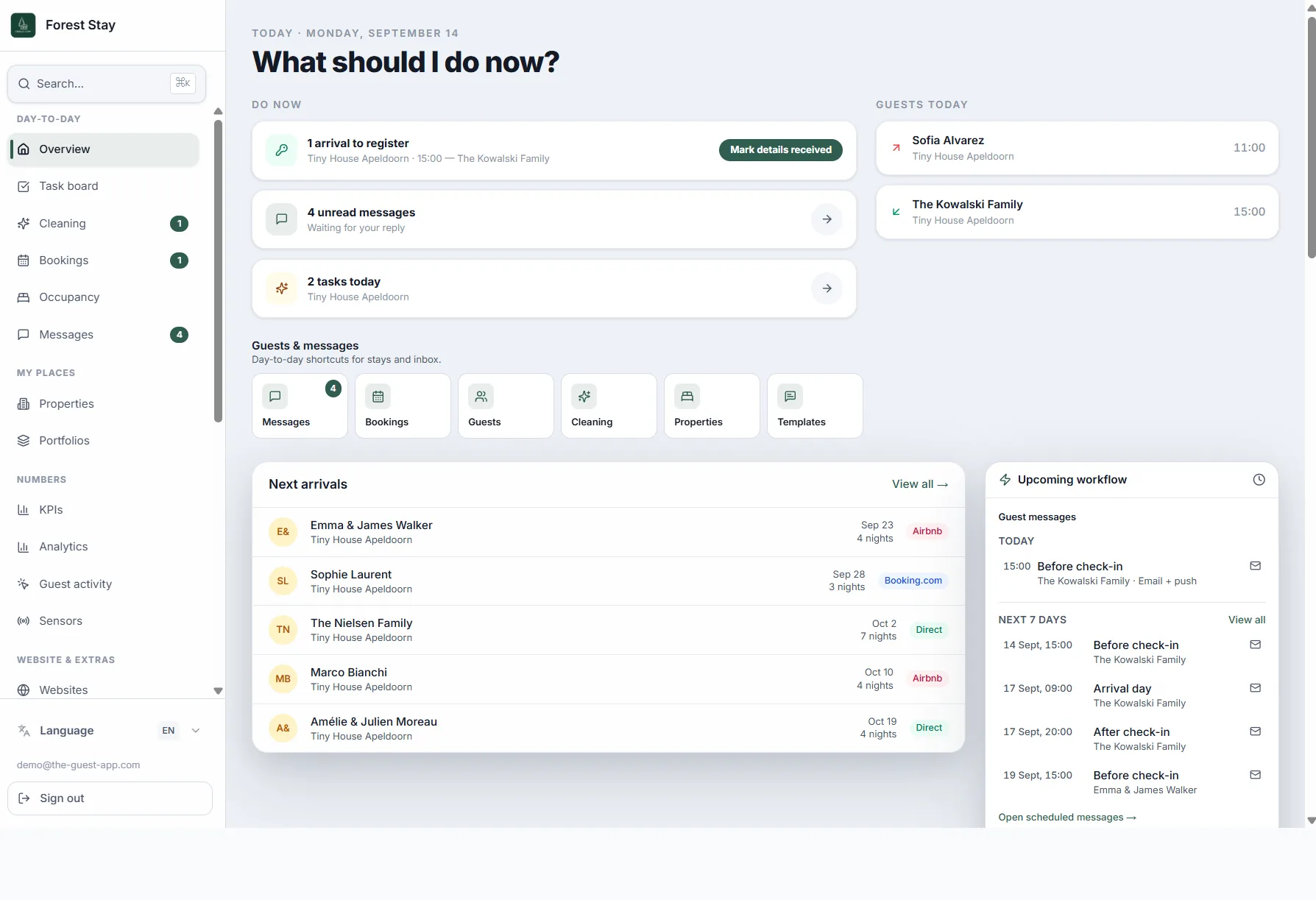Open the Bookings shortcut calendar icon
Image resolution: width=1316 pixels, height=900 pixels.
pyautogui.click(x=378, y=397)
